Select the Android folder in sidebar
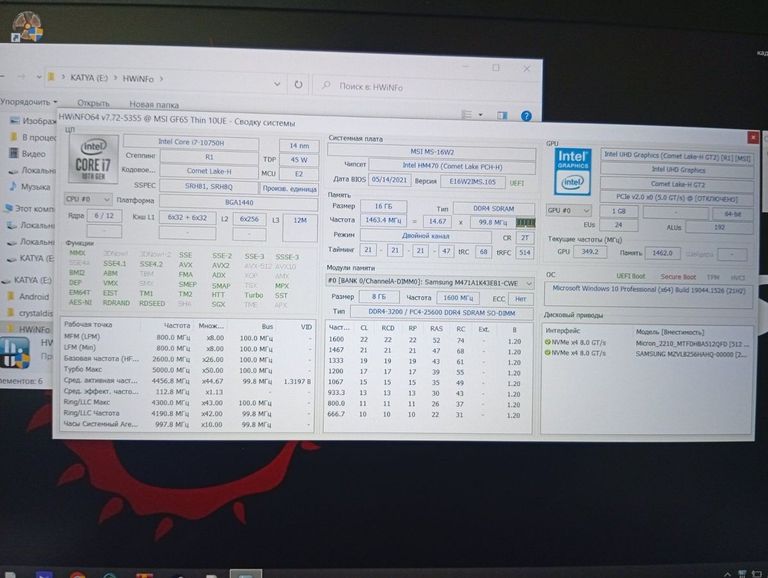 (33, 296)
